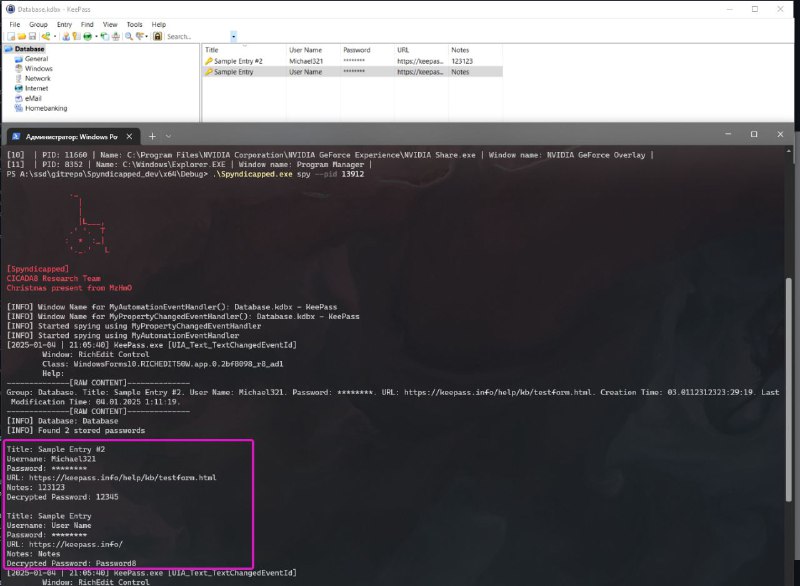Expand the Show Entries dropdown arrow
The image size is (800, 586).
tap(146, 36)
